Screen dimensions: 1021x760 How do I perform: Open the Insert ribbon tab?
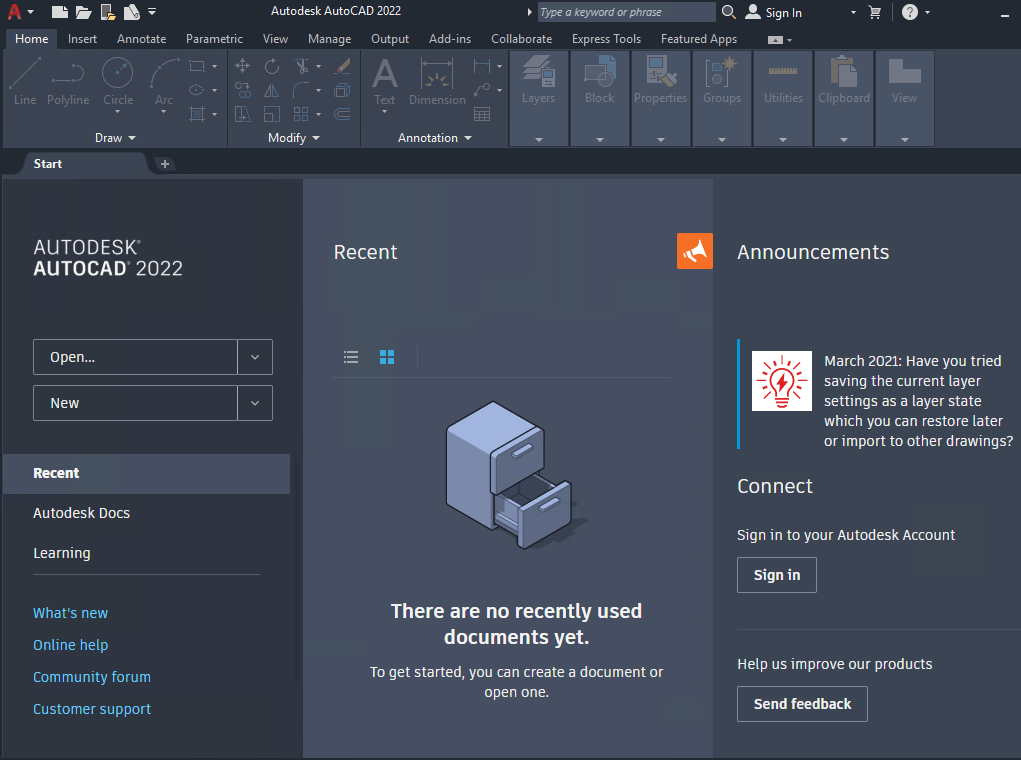coord(82,39)
